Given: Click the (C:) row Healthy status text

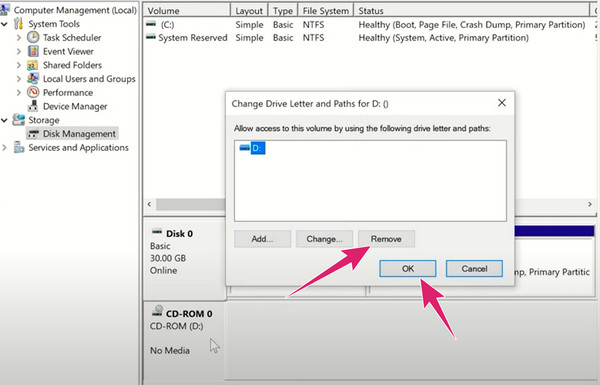Looking at the screenshot, I should coord(472,24).
